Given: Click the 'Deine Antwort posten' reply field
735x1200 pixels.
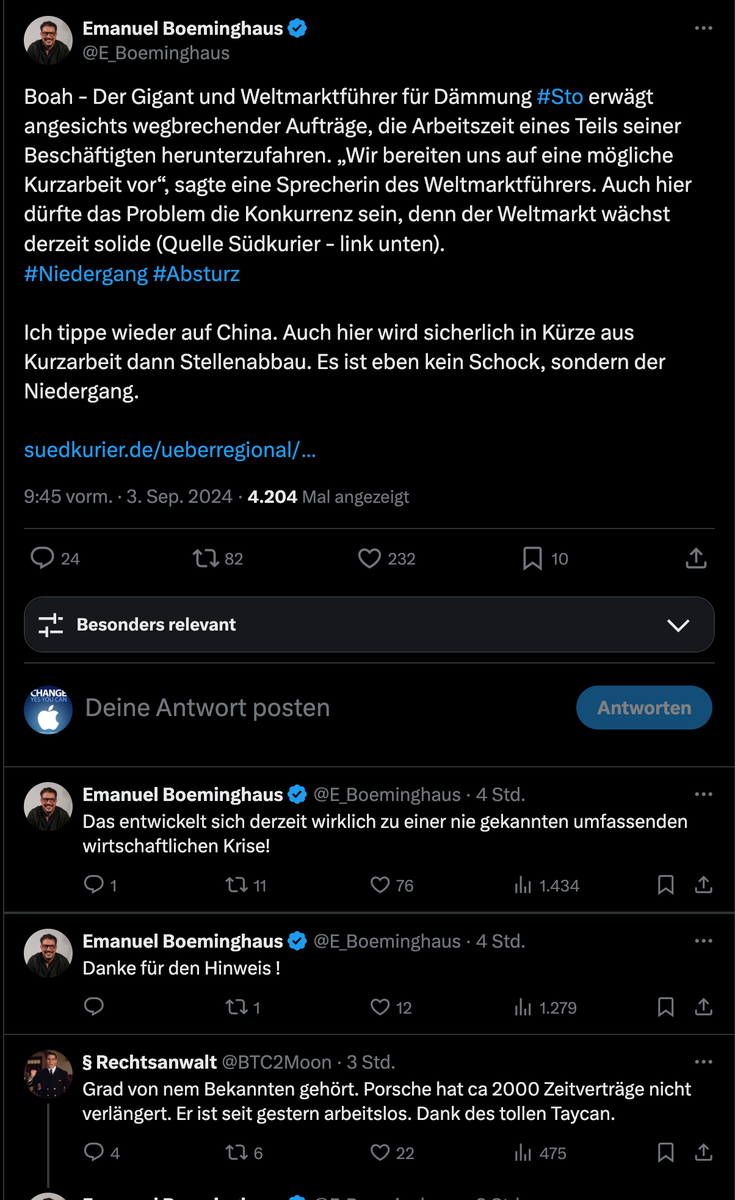Looking at the screenshot, I should tap(208, 708).
